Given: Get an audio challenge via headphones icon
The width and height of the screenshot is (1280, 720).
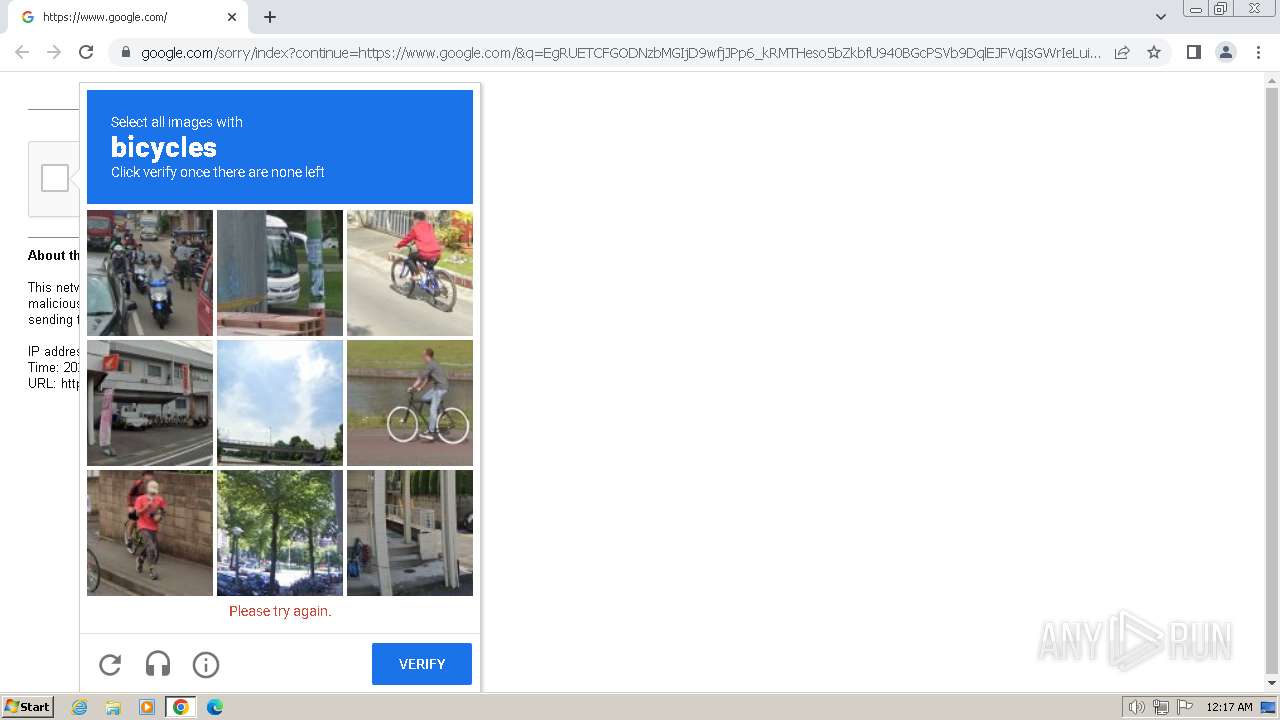Looking at the screenshot, I should 158,665.
